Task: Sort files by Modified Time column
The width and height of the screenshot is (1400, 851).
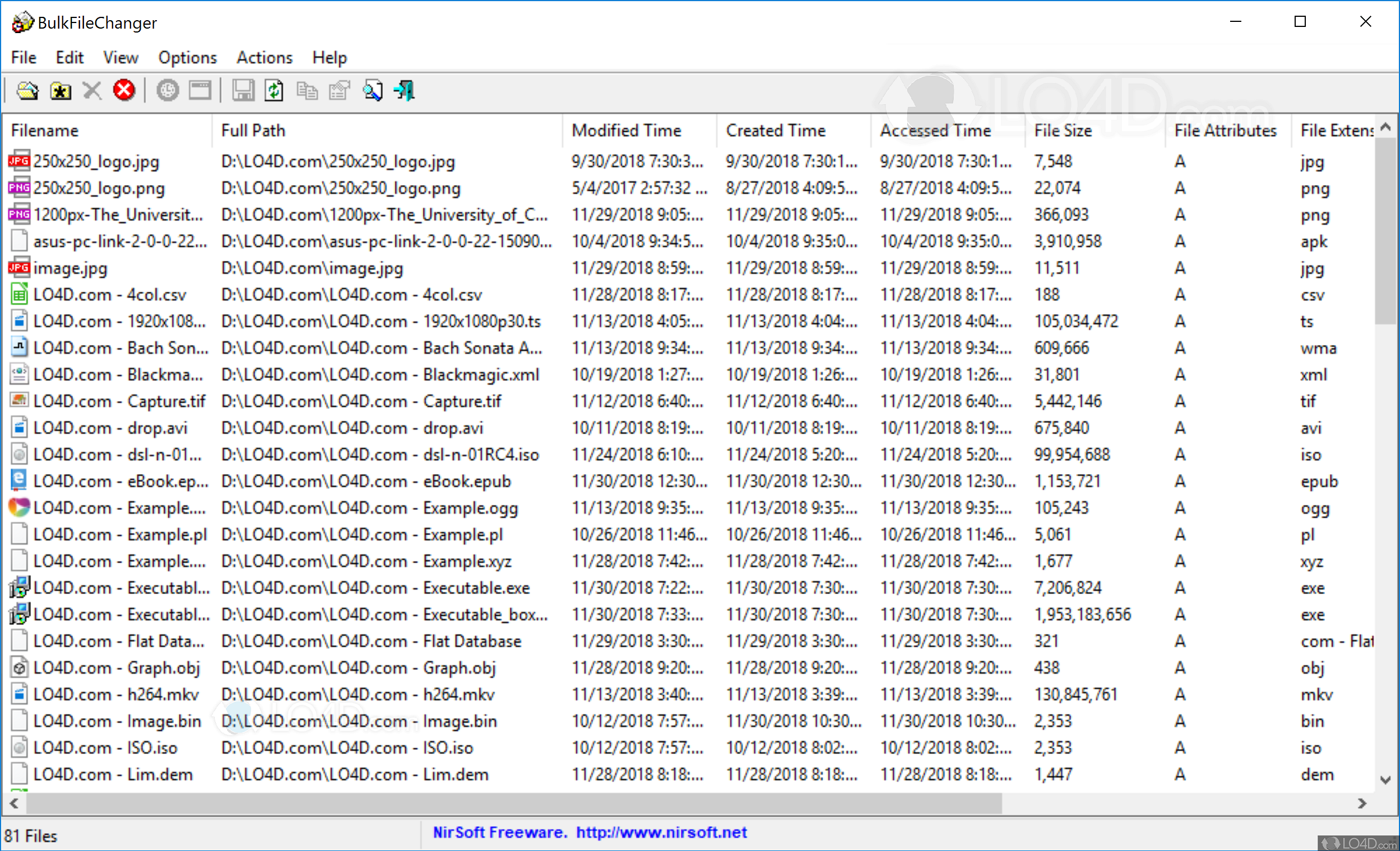Action: pyautogui.click(x=626, y=130)
